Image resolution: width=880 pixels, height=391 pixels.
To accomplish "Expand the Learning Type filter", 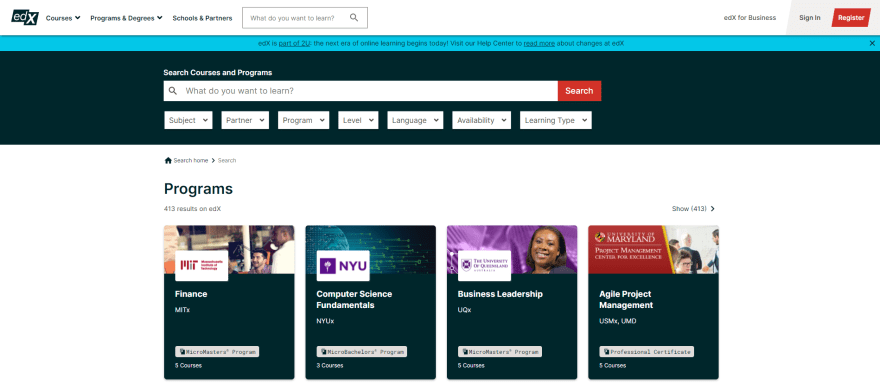I will click(556, 120).
